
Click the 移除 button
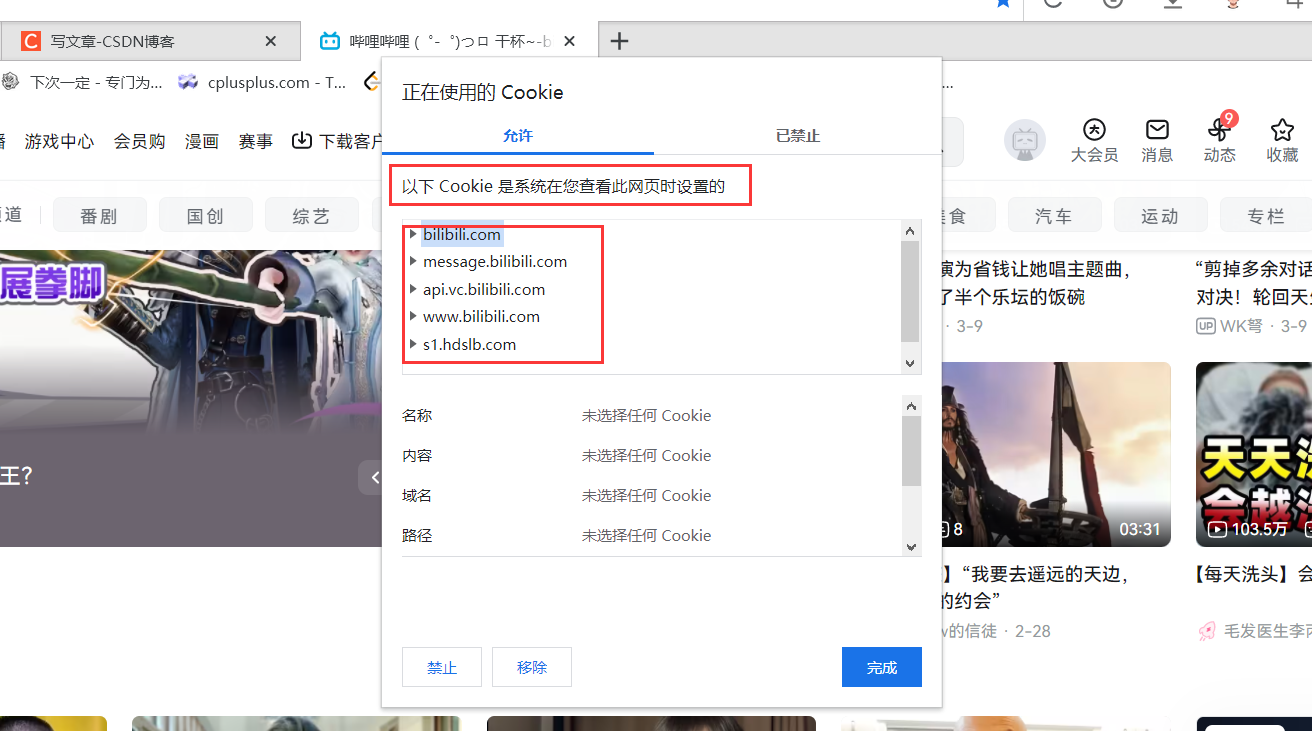click(532, 667)
